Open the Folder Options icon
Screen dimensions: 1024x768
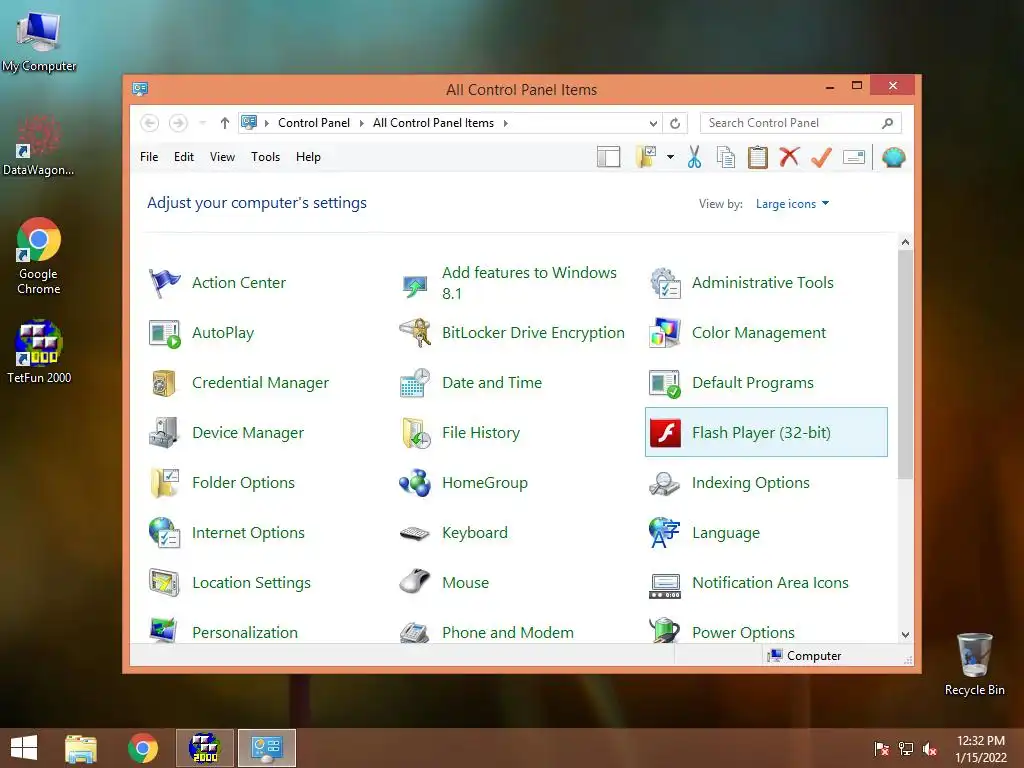click(164, 483)
